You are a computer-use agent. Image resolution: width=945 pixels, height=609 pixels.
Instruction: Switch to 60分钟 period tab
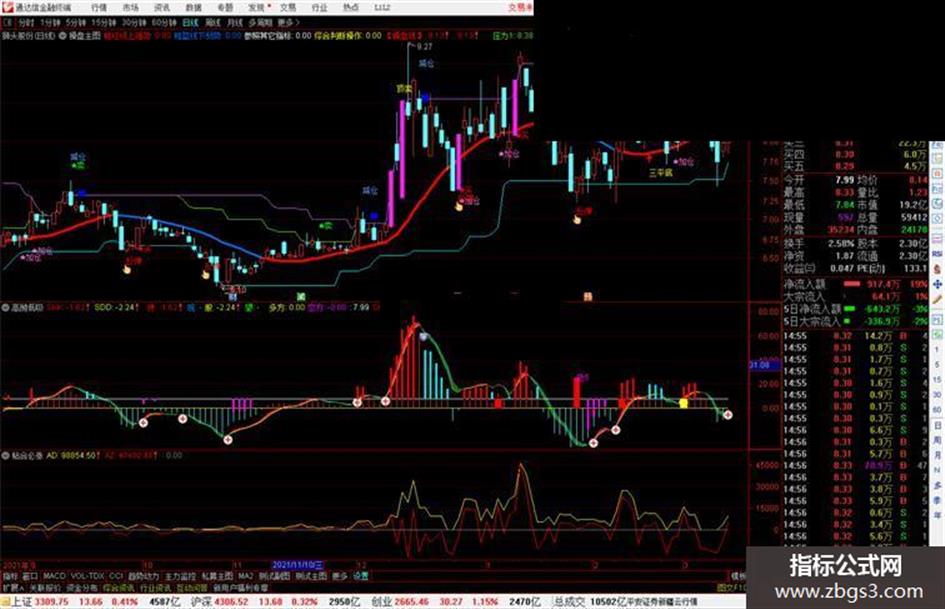[x=164, y=23]
